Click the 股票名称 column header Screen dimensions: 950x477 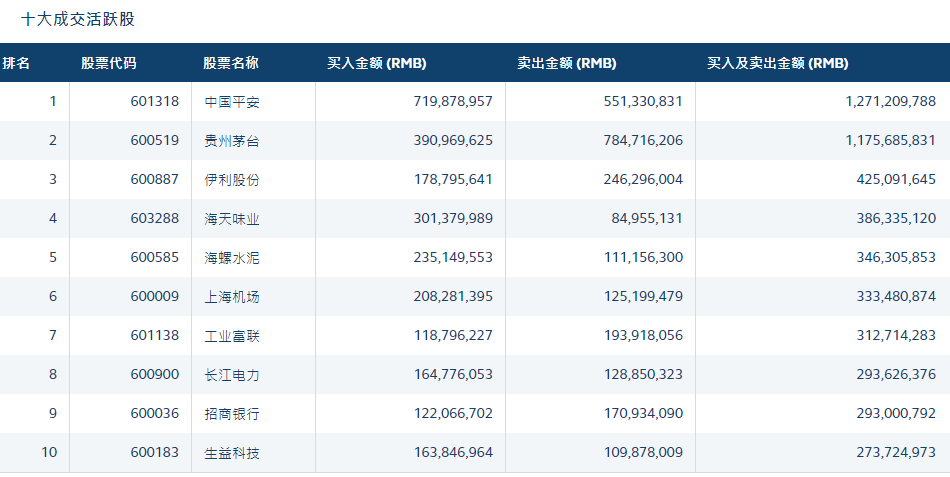231,63
